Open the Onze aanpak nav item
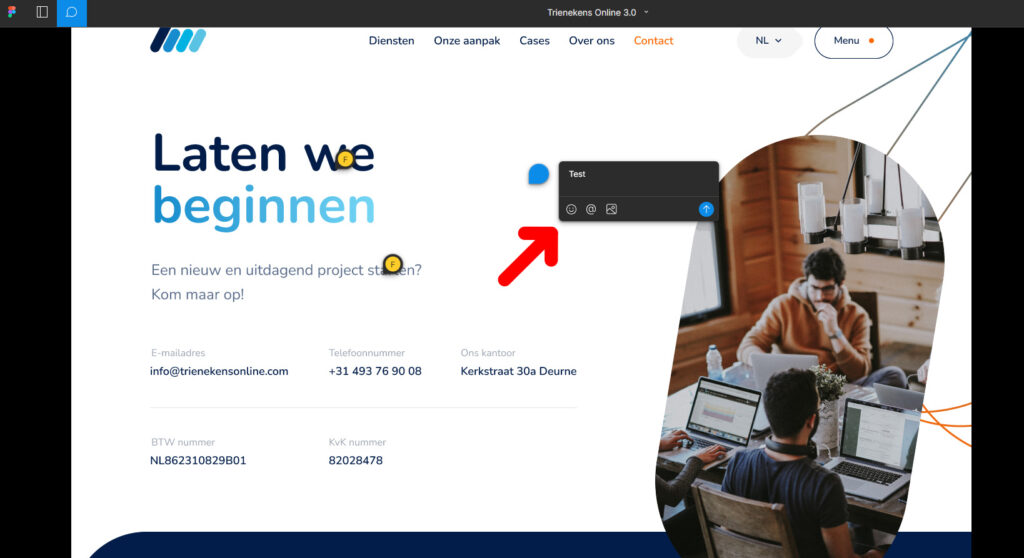 (466, 41)
